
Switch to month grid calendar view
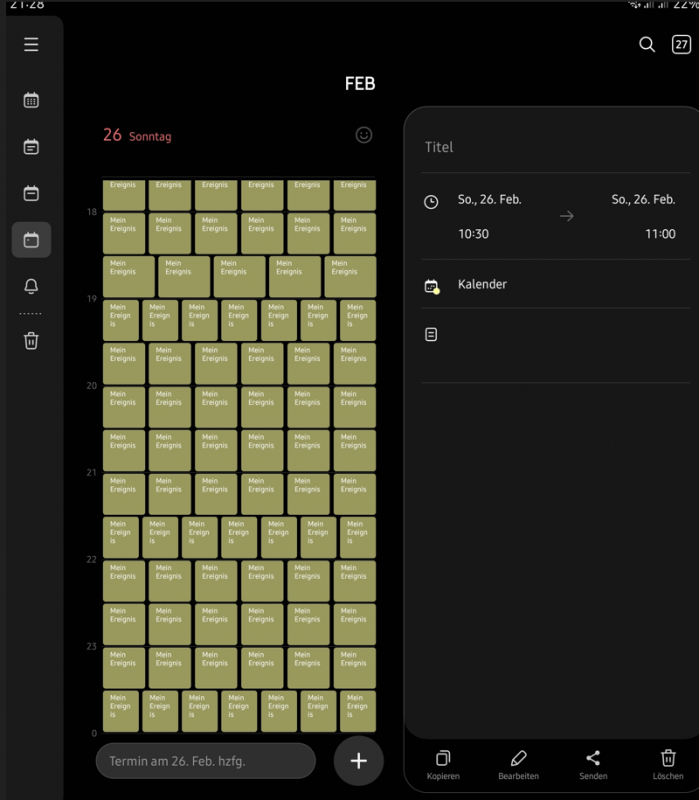31,100
